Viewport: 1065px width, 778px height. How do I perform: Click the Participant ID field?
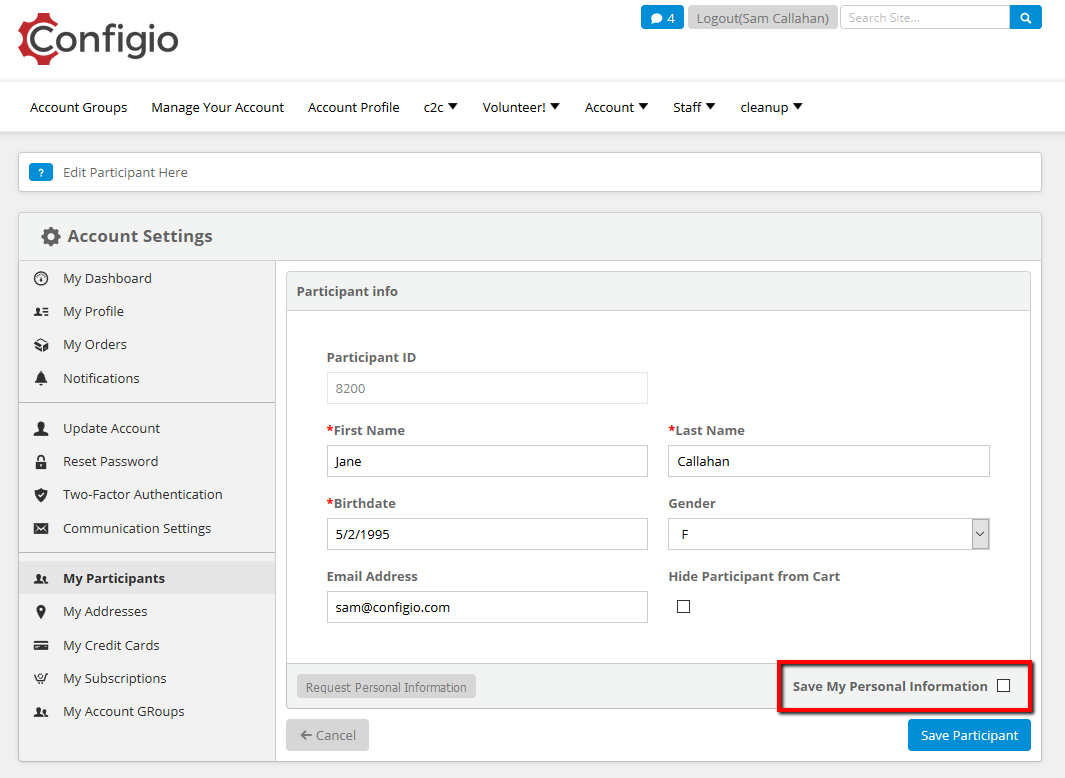point(487,388)
